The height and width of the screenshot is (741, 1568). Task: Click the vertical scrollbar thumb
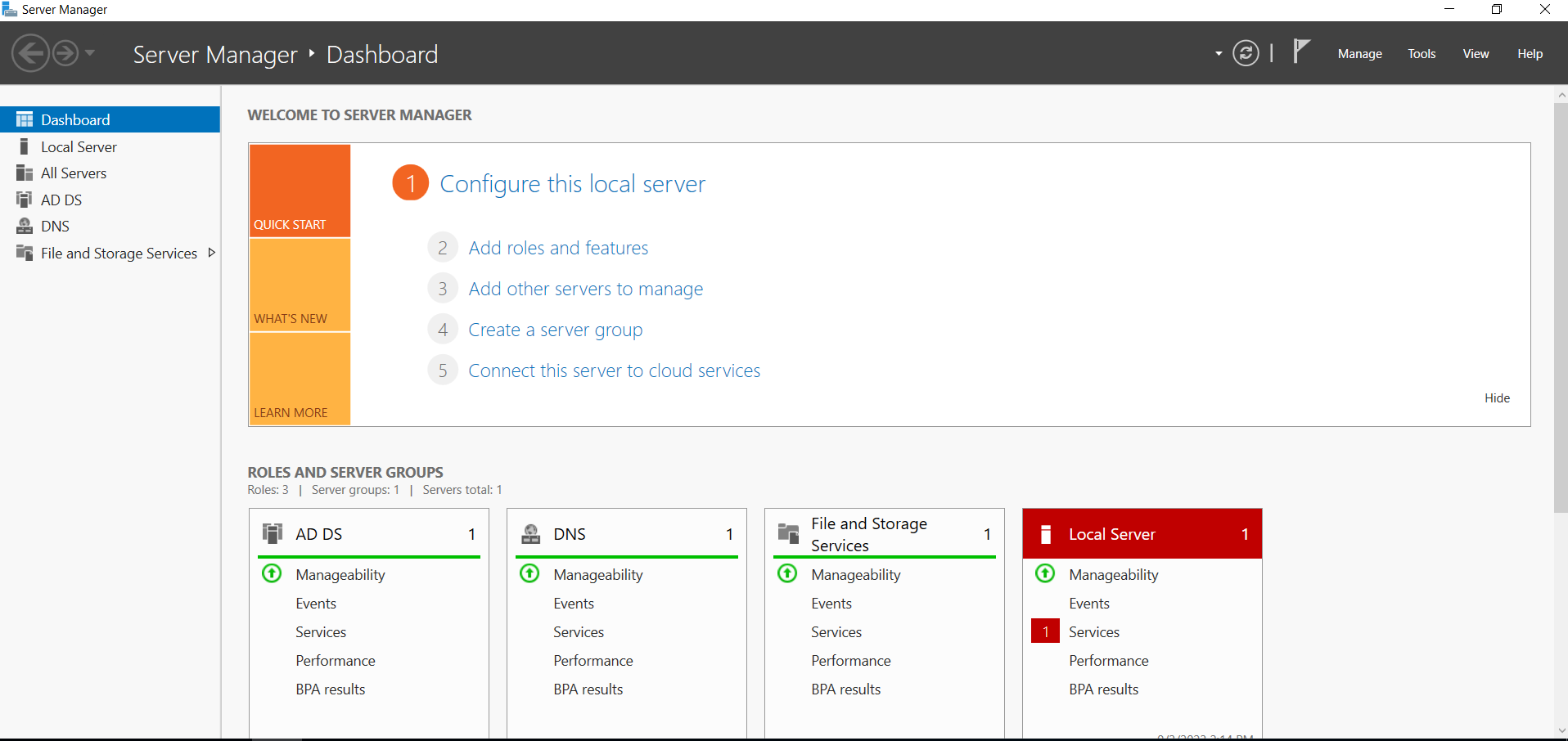click(1561, 308)
